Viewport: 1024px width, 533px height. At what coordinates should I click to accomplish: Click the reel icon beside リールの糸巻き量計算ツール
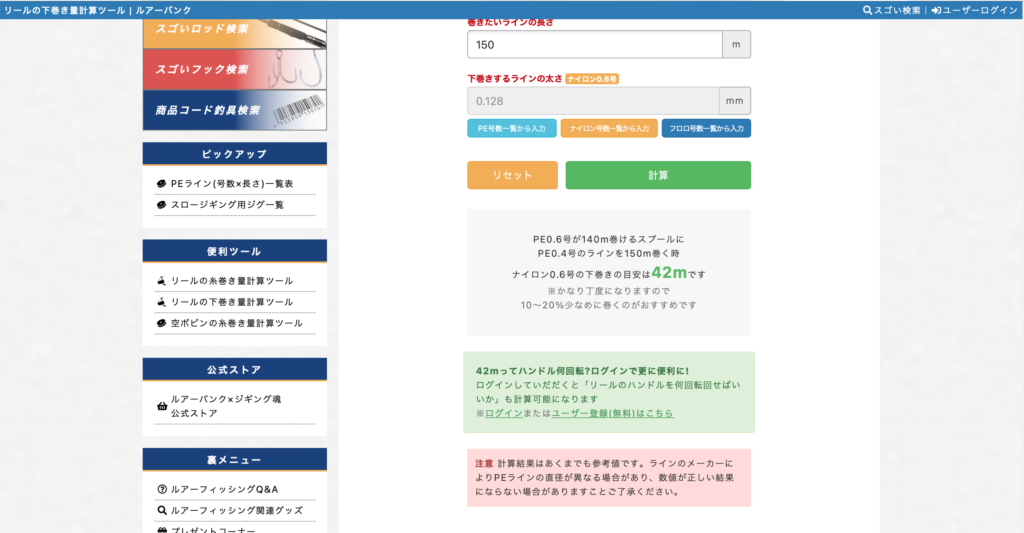click(161, 281)
